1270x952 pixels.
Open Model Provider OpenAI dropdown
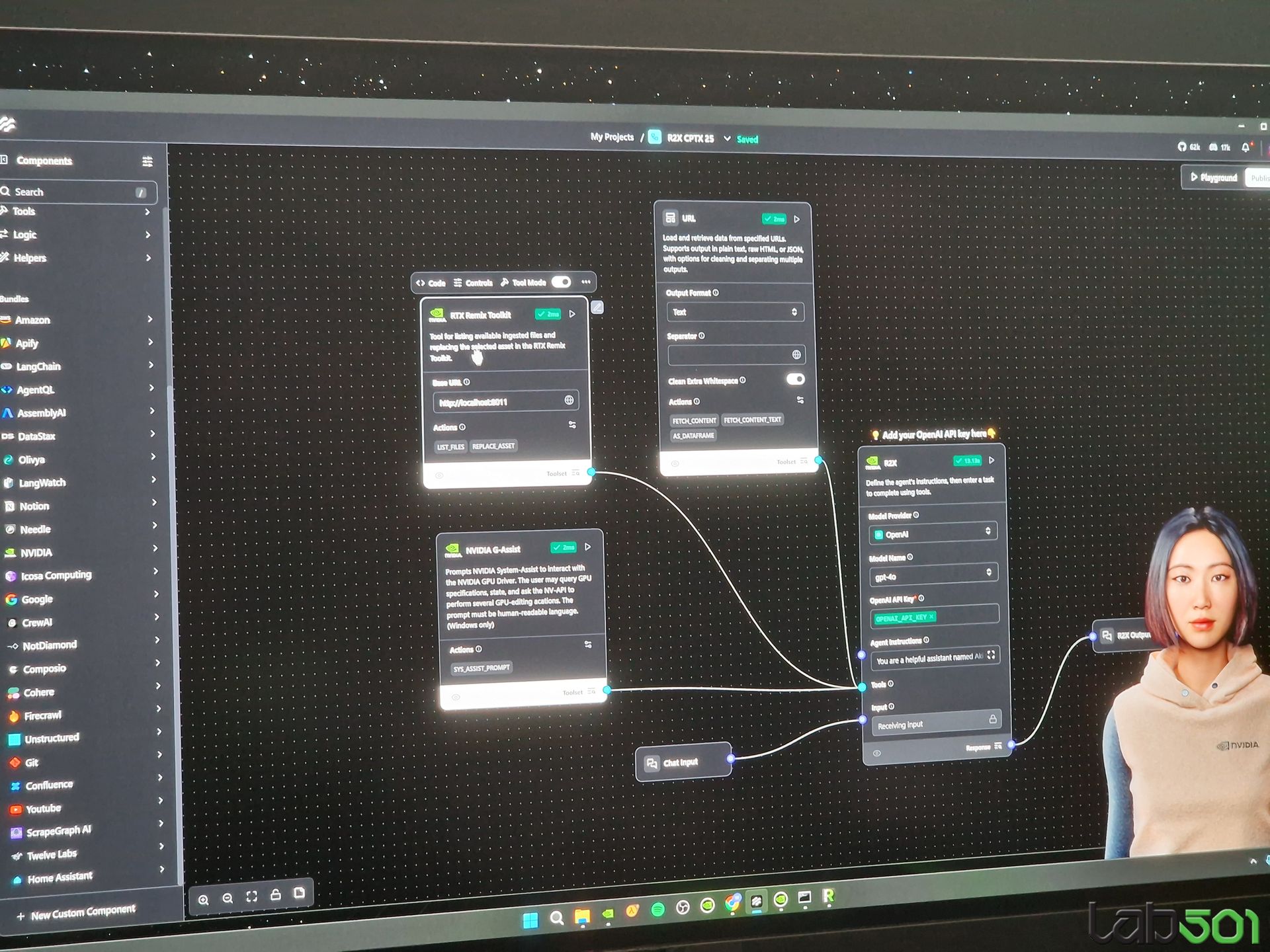pos(933,533)
